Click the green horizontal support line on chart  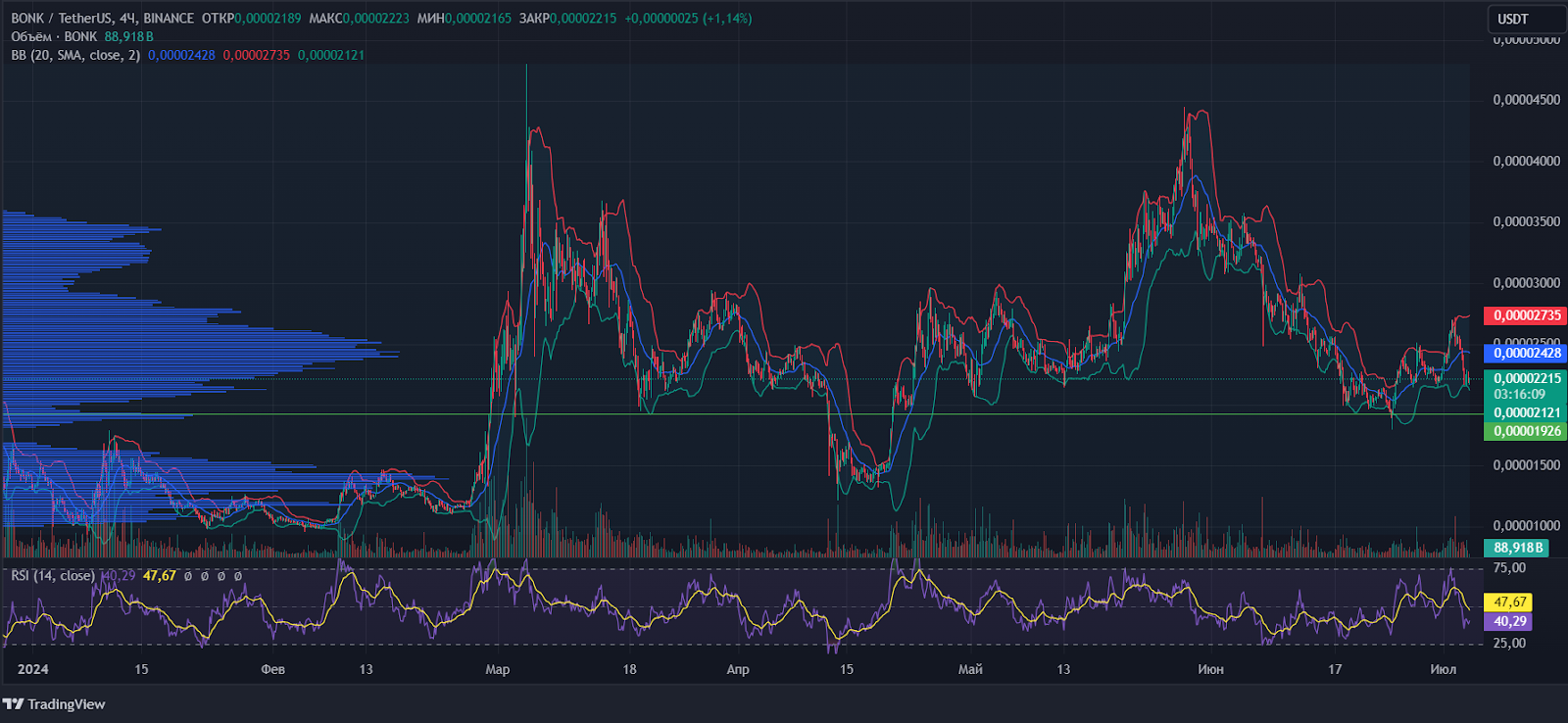coord(742,414)
